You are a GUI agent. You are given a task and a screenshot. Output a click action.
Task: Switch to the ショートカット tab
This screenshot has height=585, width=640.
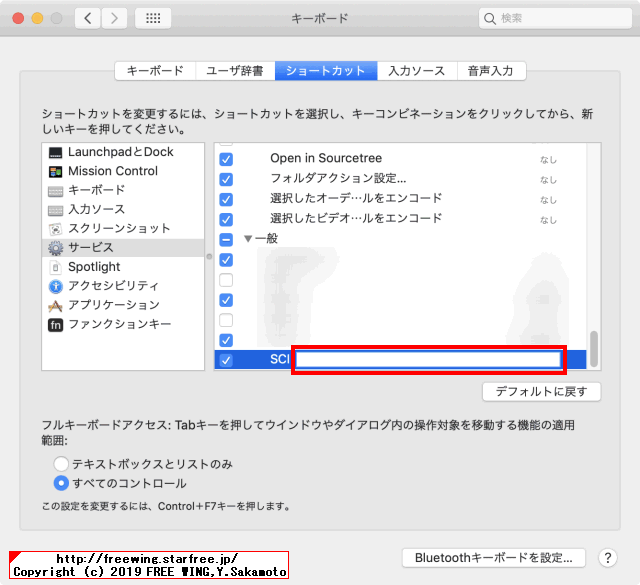(326, 71)
